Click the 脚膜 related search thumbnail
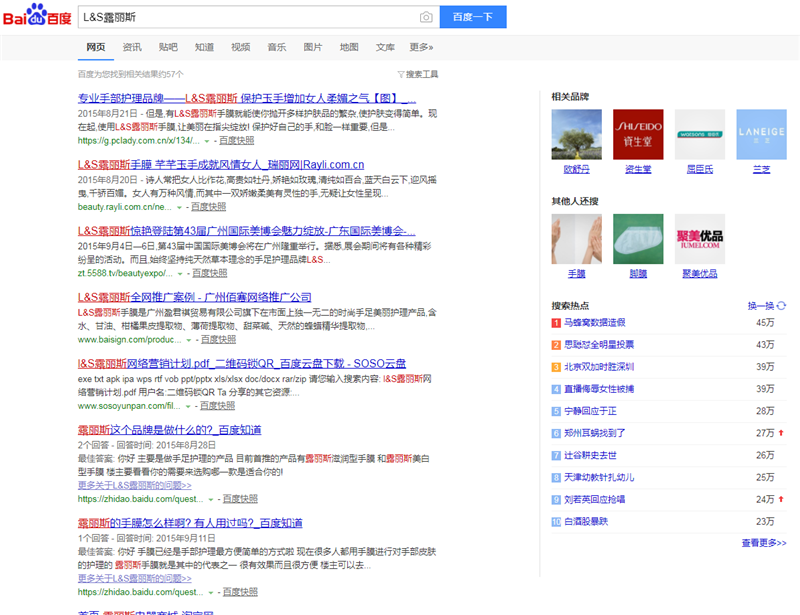 tap(638, 239)
